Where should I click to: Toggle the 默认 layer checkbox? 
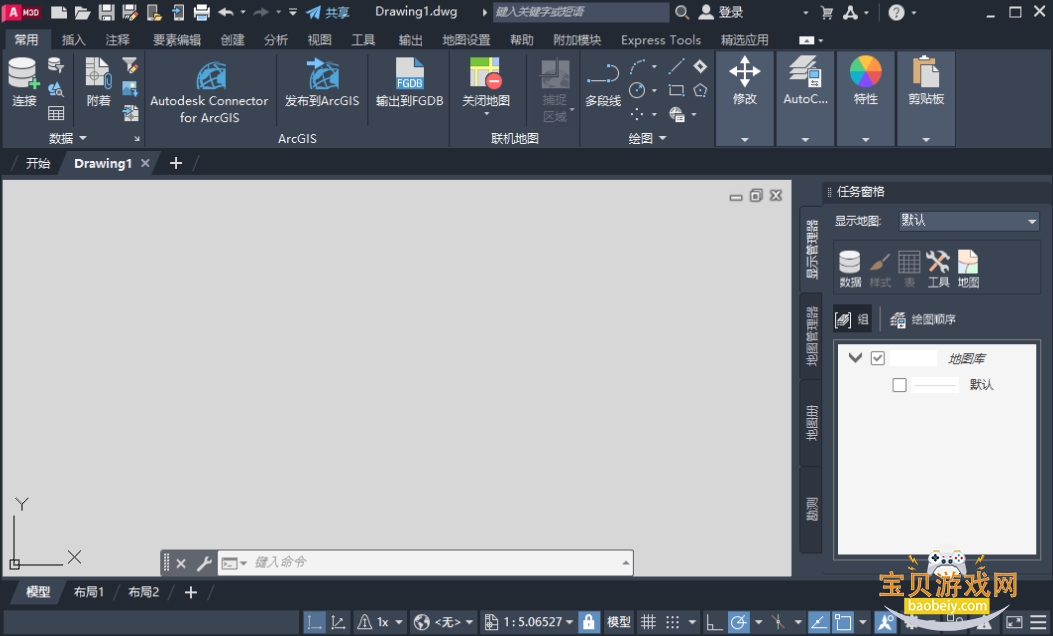tap(899, 385)
